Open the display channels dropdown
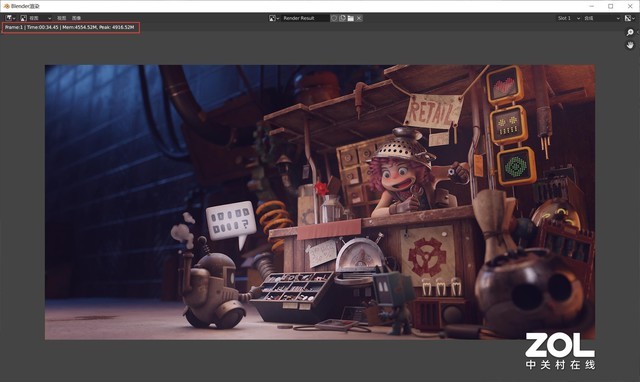 point(630,18)
